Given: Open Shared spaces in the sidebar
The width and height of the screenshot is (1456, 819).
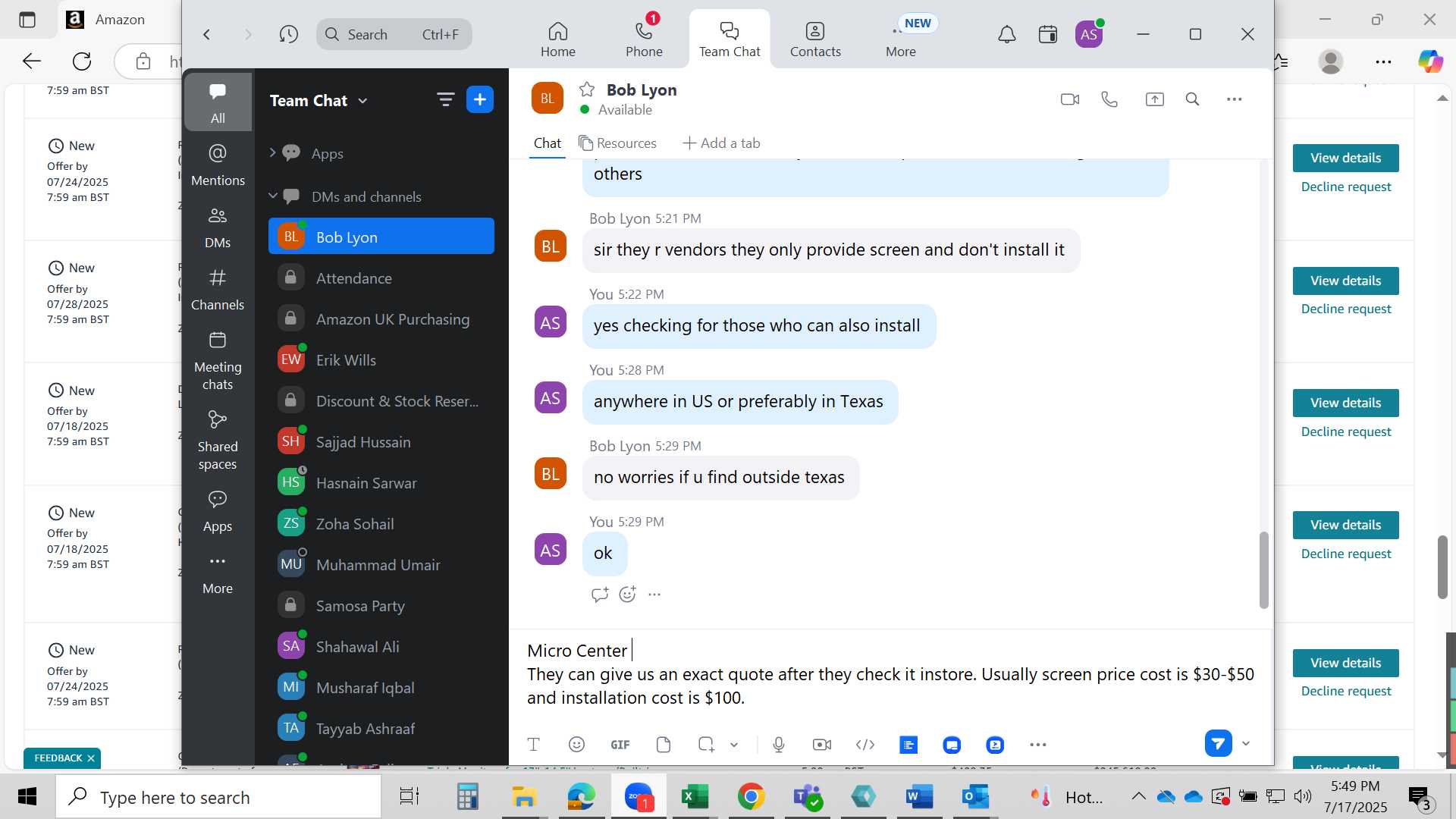Looking at the screenshot, I should click(x=218, y=441).
